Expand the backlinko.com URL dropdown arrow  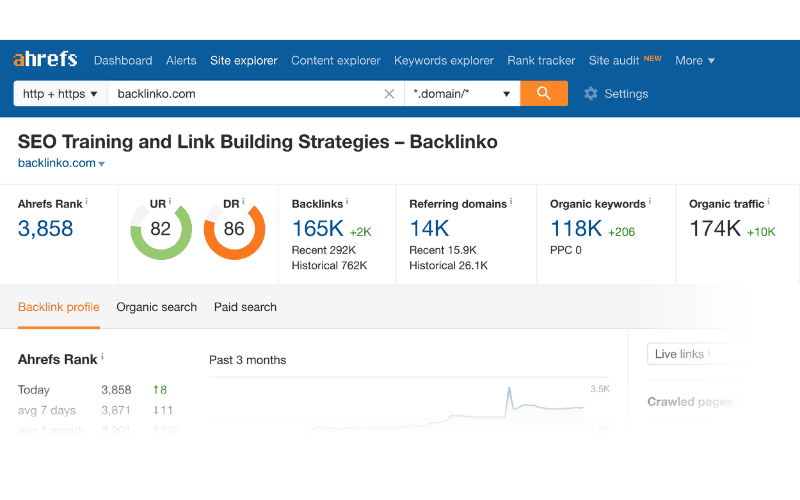point(102,164)
